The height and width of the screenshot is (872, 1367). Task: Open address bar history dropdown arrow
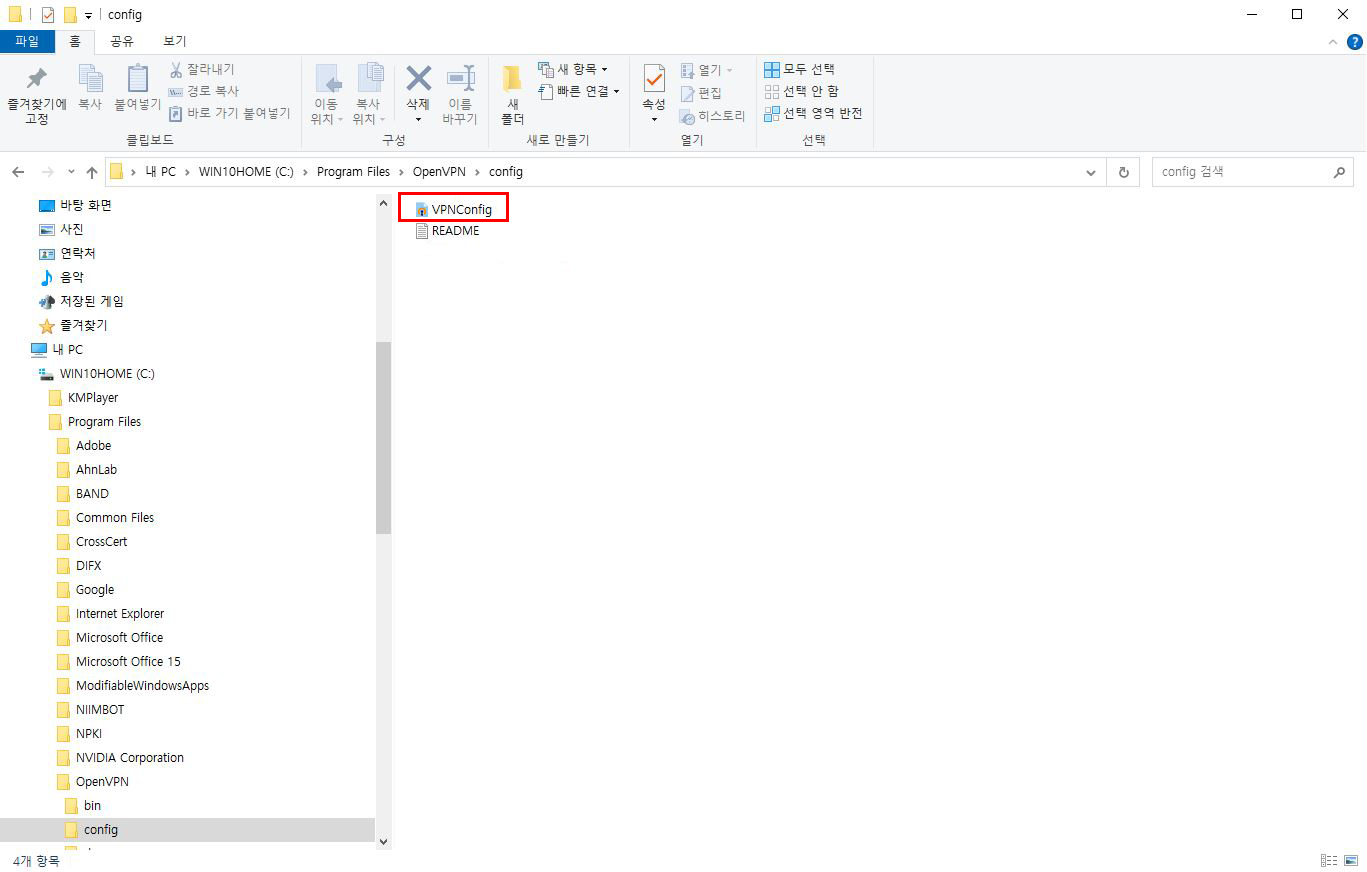pos(1090,172)
